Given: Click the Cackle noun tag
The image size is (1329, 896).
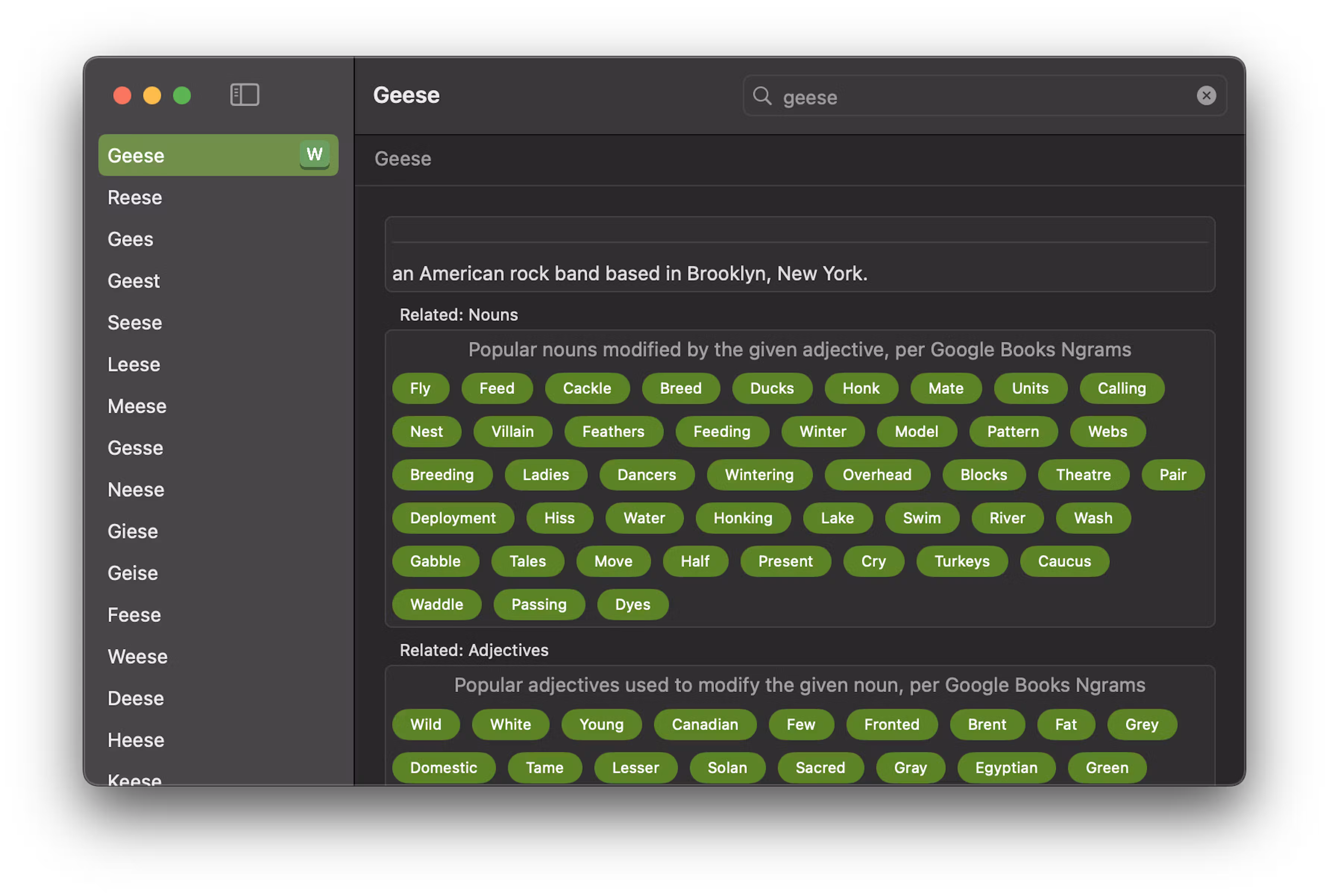Looking at the screenshot, I should click(587, 389).
